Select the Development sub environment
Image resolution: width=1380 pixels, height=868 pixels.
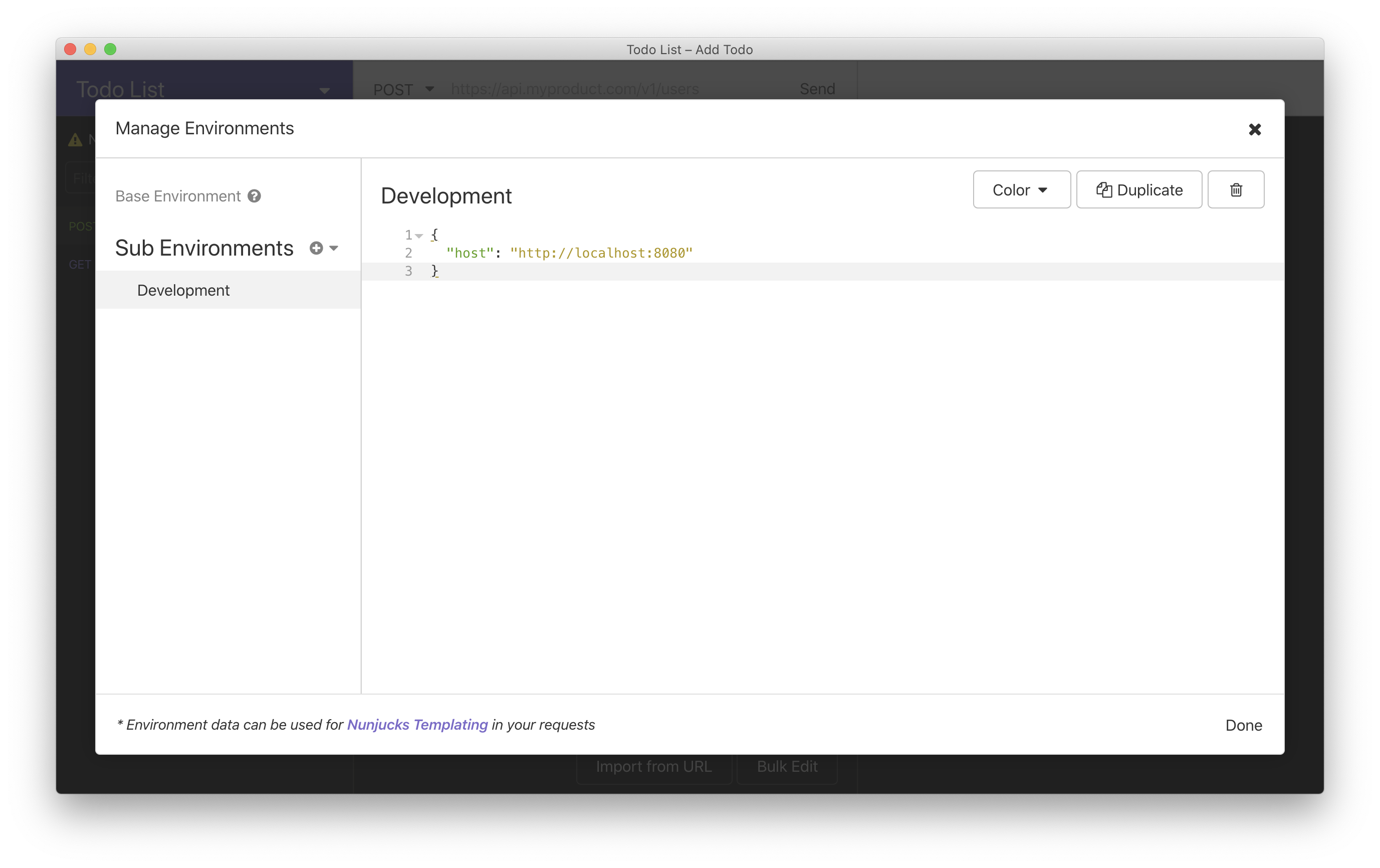click(x=228, y=290)
